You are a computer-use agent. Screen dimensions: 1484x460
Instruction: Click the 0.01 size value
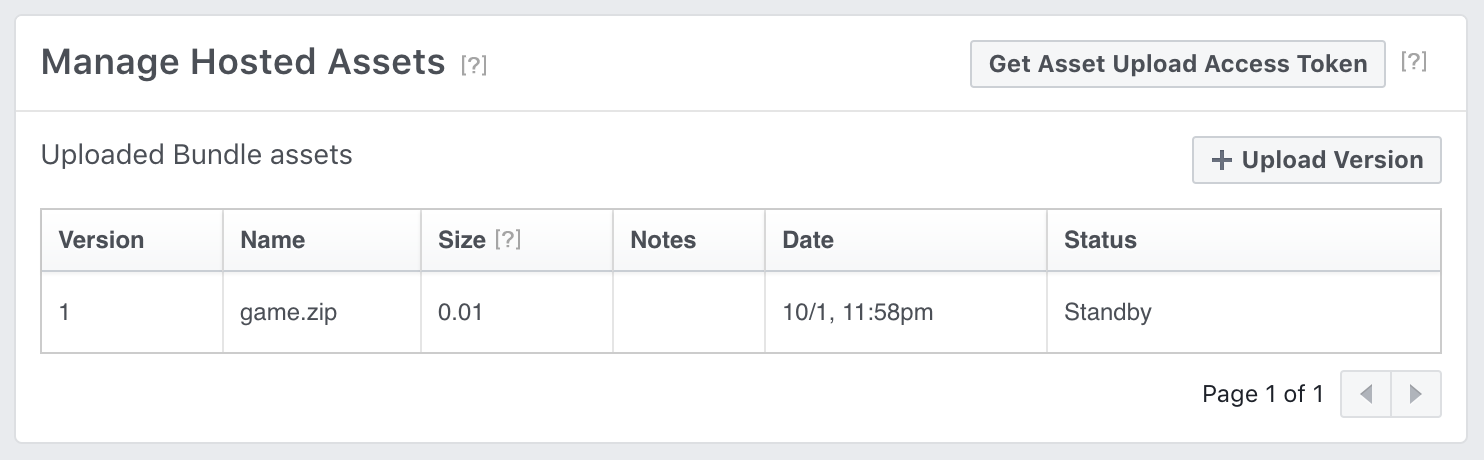pyautogui.click(x=460, y=312)
